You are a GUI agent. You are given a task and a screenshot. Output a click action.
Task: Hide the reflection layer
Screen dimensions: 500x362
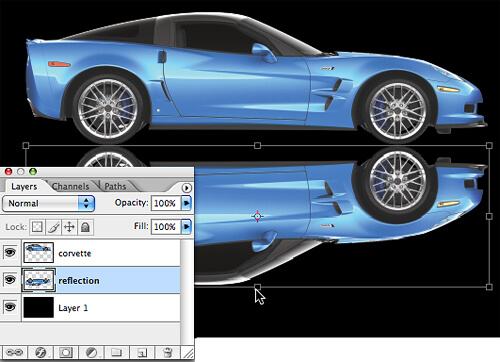[x=10, y=279]
